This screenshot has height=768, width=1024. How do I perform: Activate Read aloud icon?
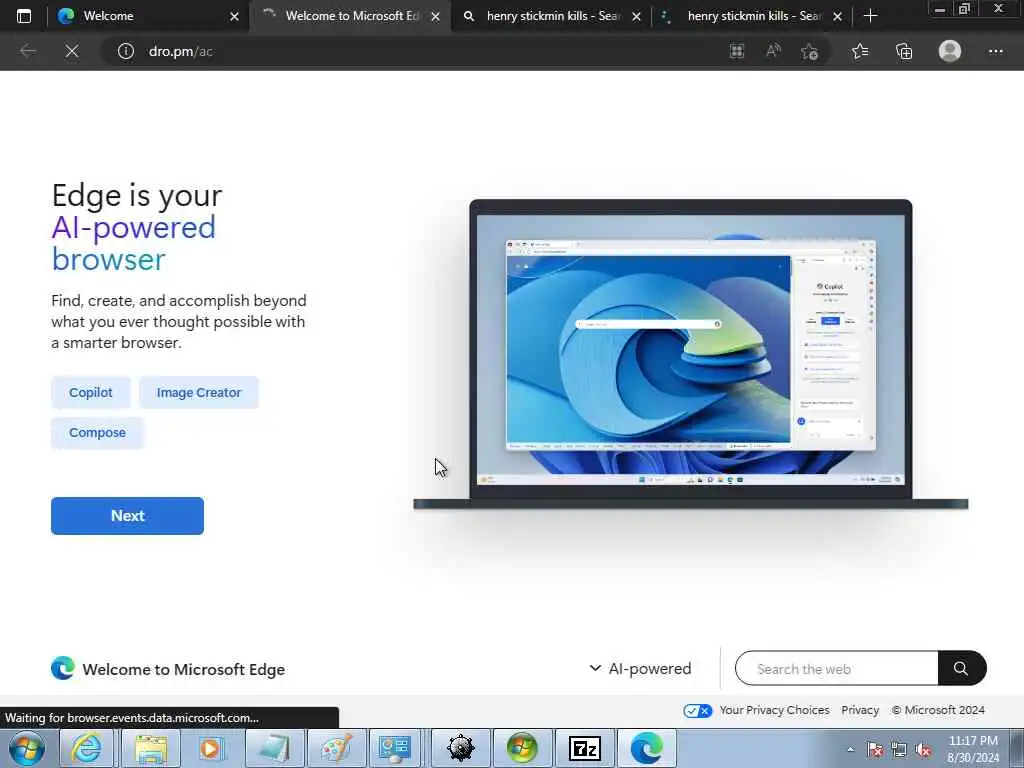[773, 51]
